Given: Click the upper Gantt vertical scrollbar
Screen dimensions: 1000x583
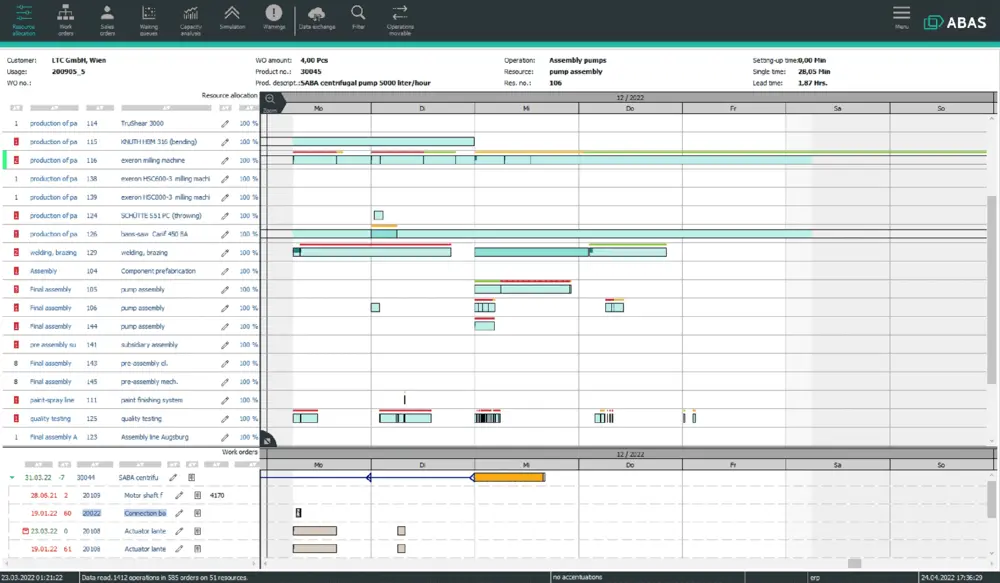Looking at the screenshot, I should click(x=991, y=290).
